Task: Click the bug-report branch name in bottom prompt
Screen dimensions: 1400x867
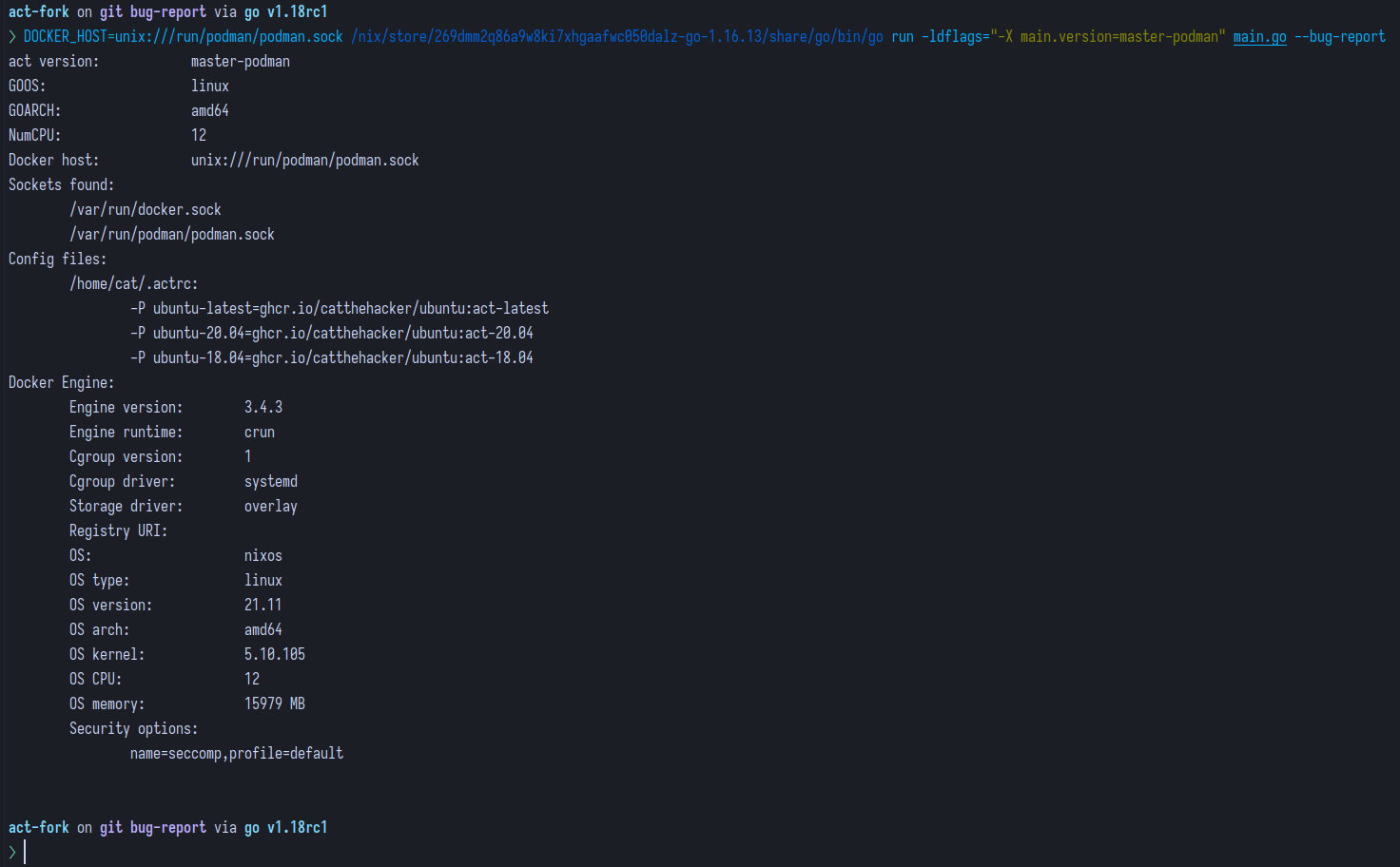Action: tap(168, 828)
